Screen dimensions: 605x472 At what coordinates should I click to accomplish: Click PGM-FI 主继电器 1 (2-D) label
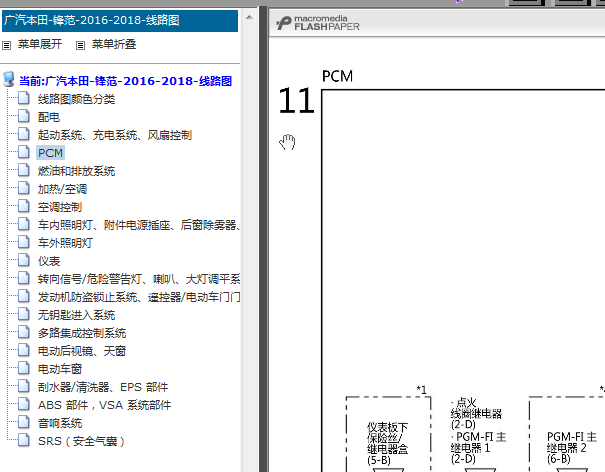pyautogui.click(x=478, y=448)
